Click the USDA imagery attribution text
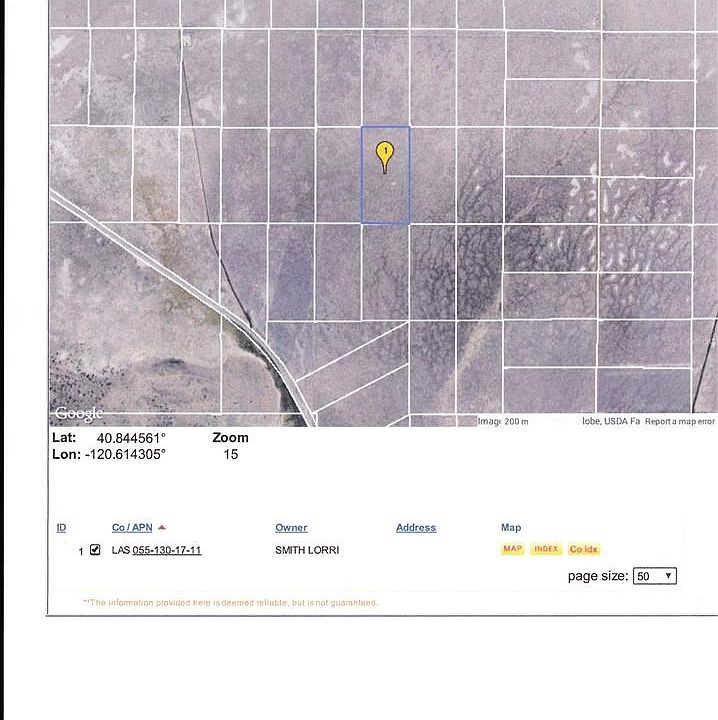 [610, 422]
